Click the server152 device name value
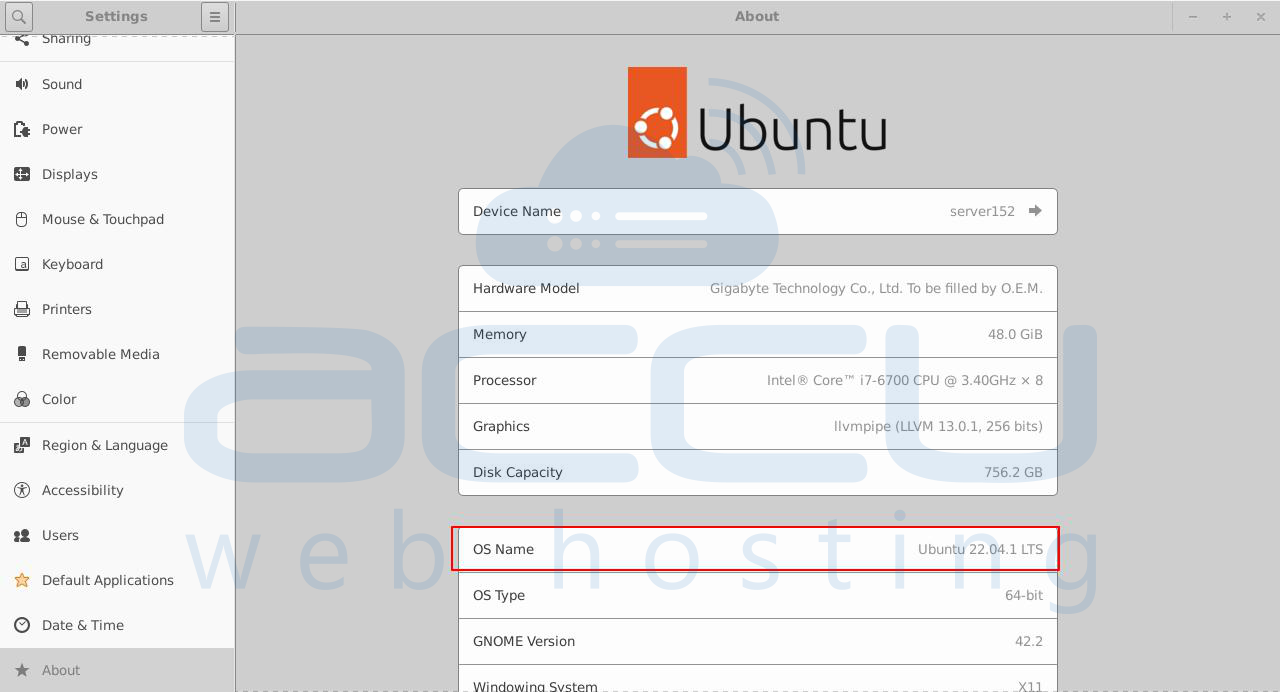Image resolution: width=1280 pixels, height=692 pixels. coord(982,211)
